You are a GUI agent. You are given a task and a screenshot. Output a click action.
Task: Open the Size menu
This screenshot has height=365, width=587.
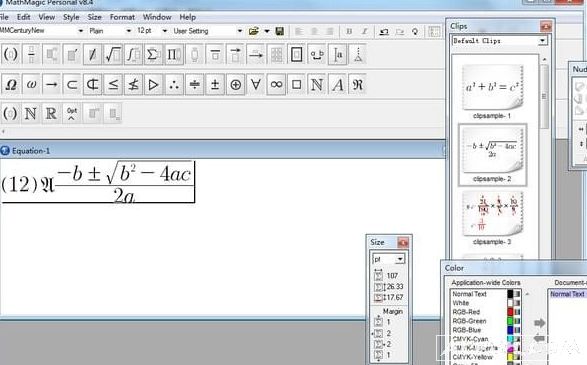94,17
